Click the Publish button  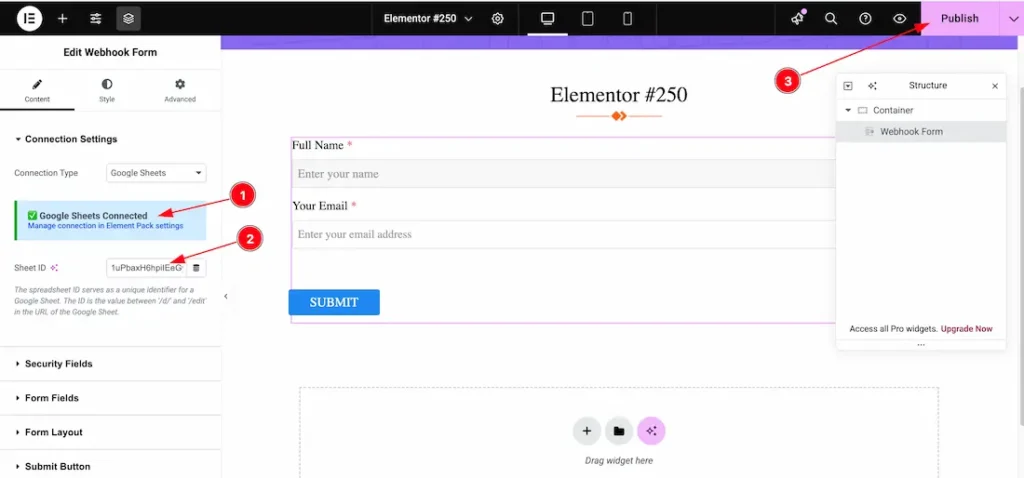pyautogui.click(x=959, y=18)
